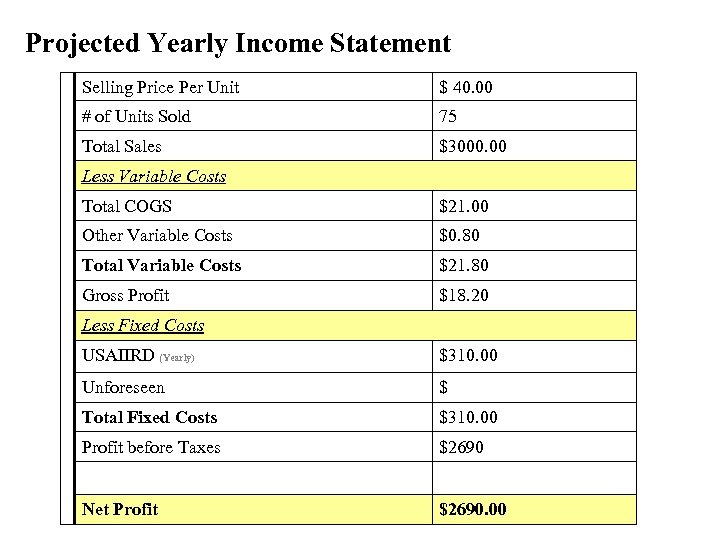720x540 pixels.
Task: Select the Total Sales $3000.00 value
Action: 473,147
